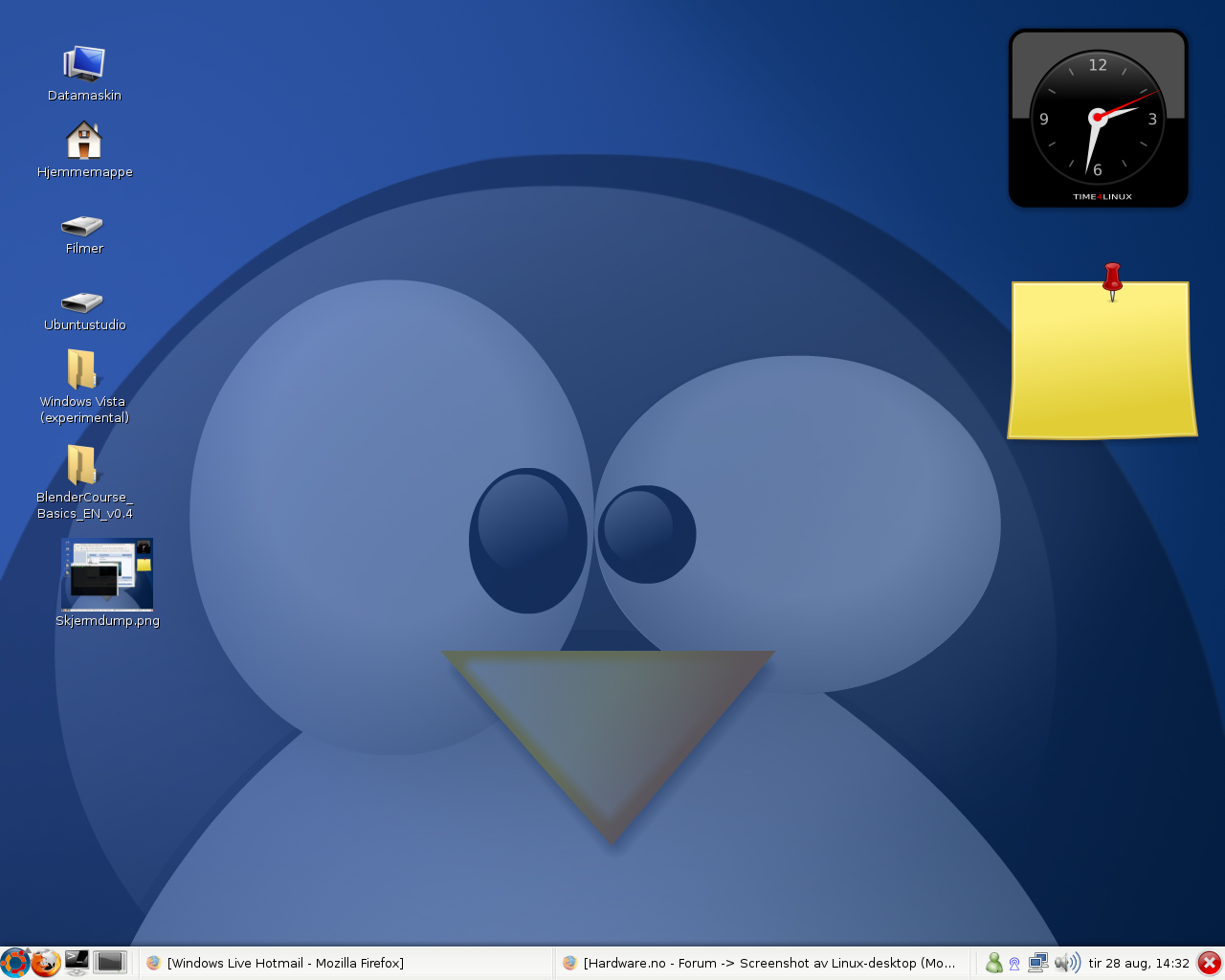
Task: Open the Hjemmemappe home folder icon
Action: pyautogui.click(x=84, y=140)
